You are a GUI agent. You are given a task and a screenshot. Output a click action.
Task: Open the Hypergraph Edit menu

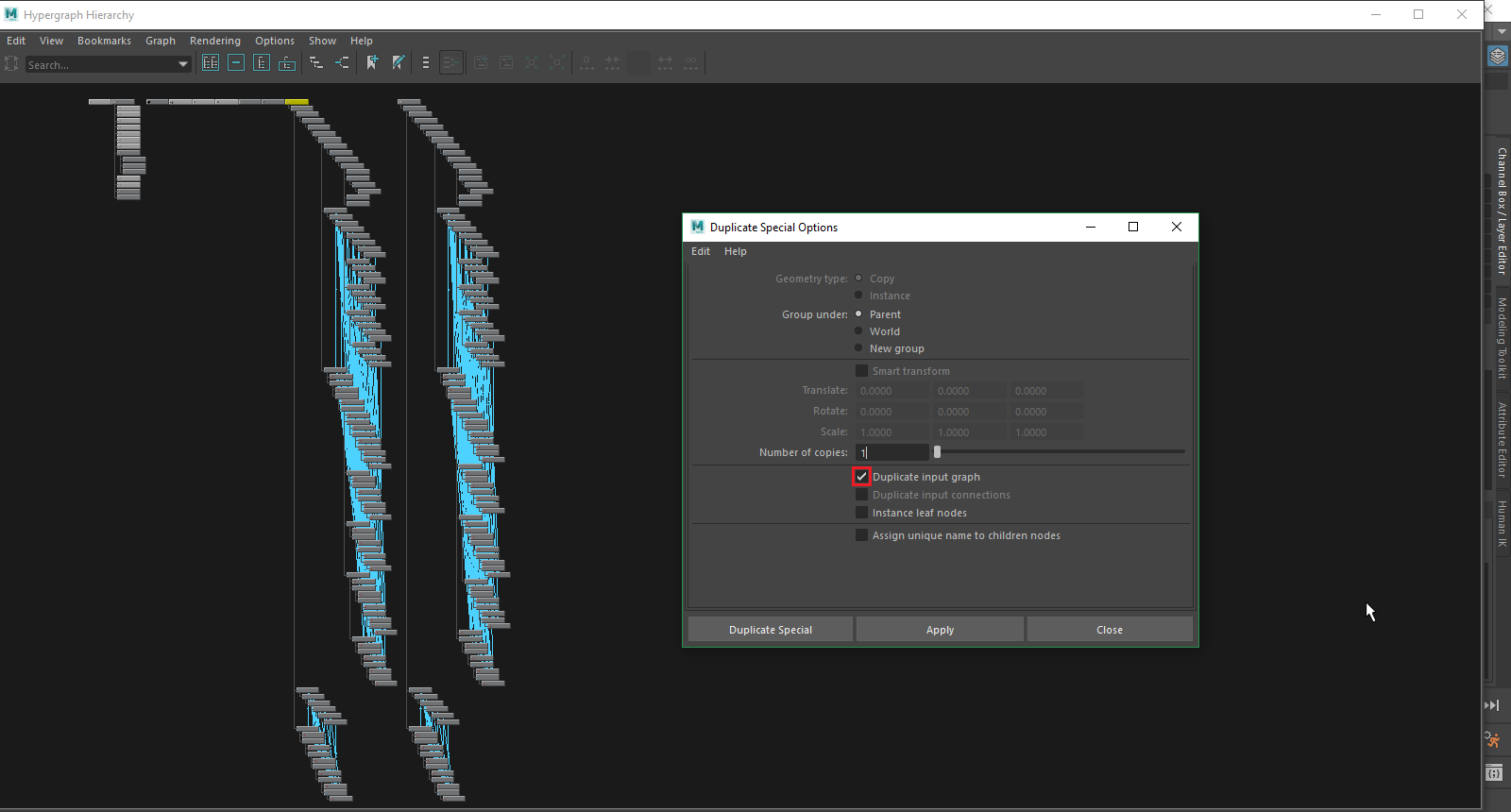[16, 41]
